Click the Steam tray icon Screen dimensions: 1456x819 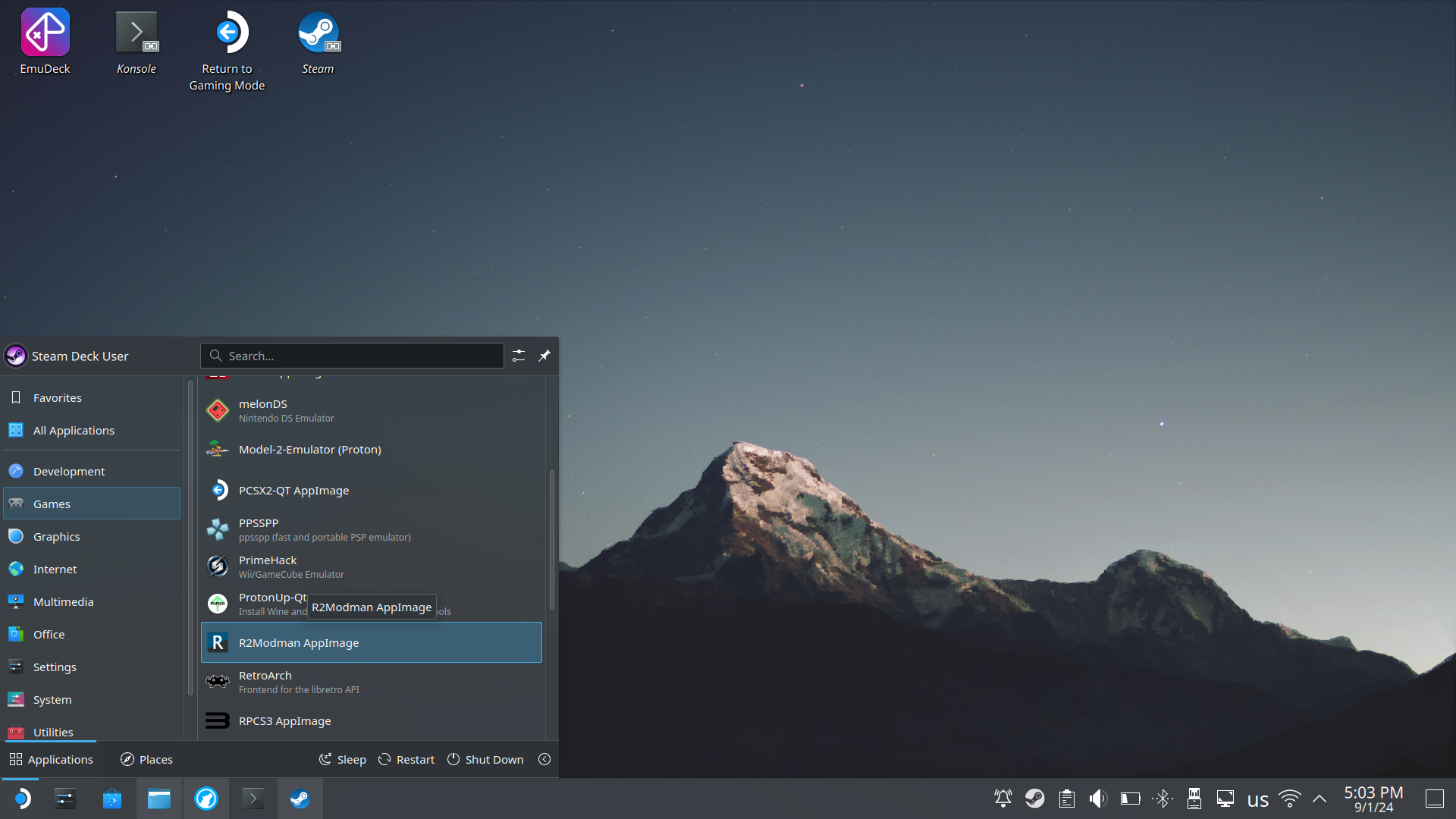pyautogui.click(x=1035, y=799)
